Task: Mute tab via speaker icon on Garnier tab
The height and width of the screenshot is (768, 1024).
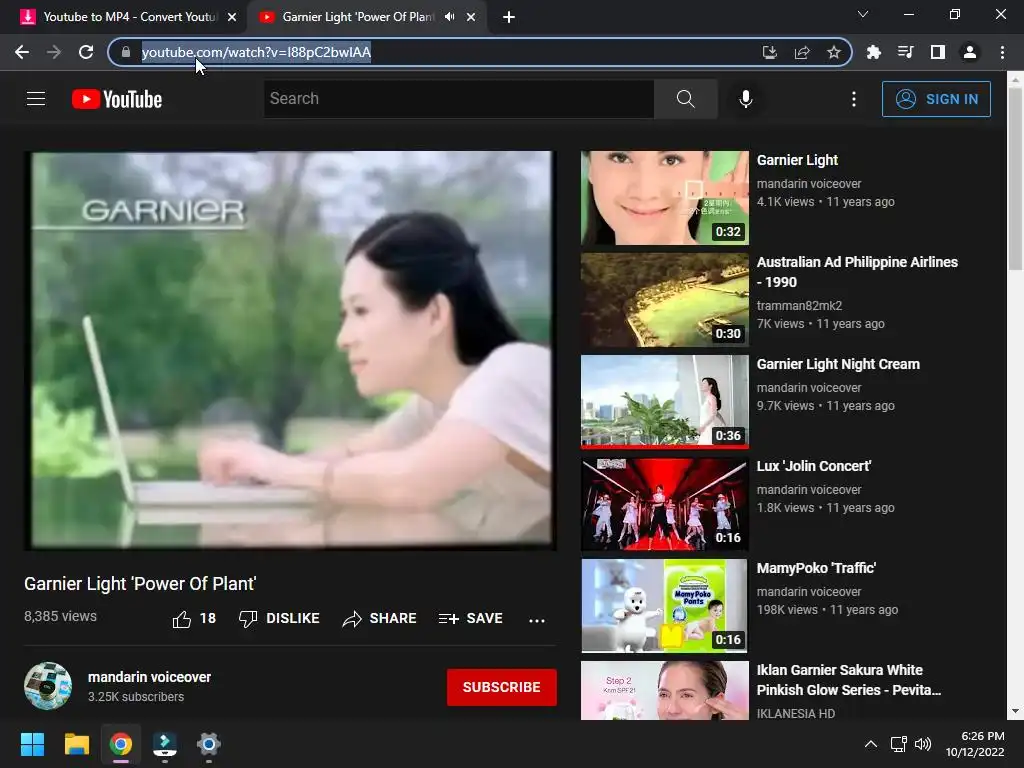Action: (x=449, y=17)
